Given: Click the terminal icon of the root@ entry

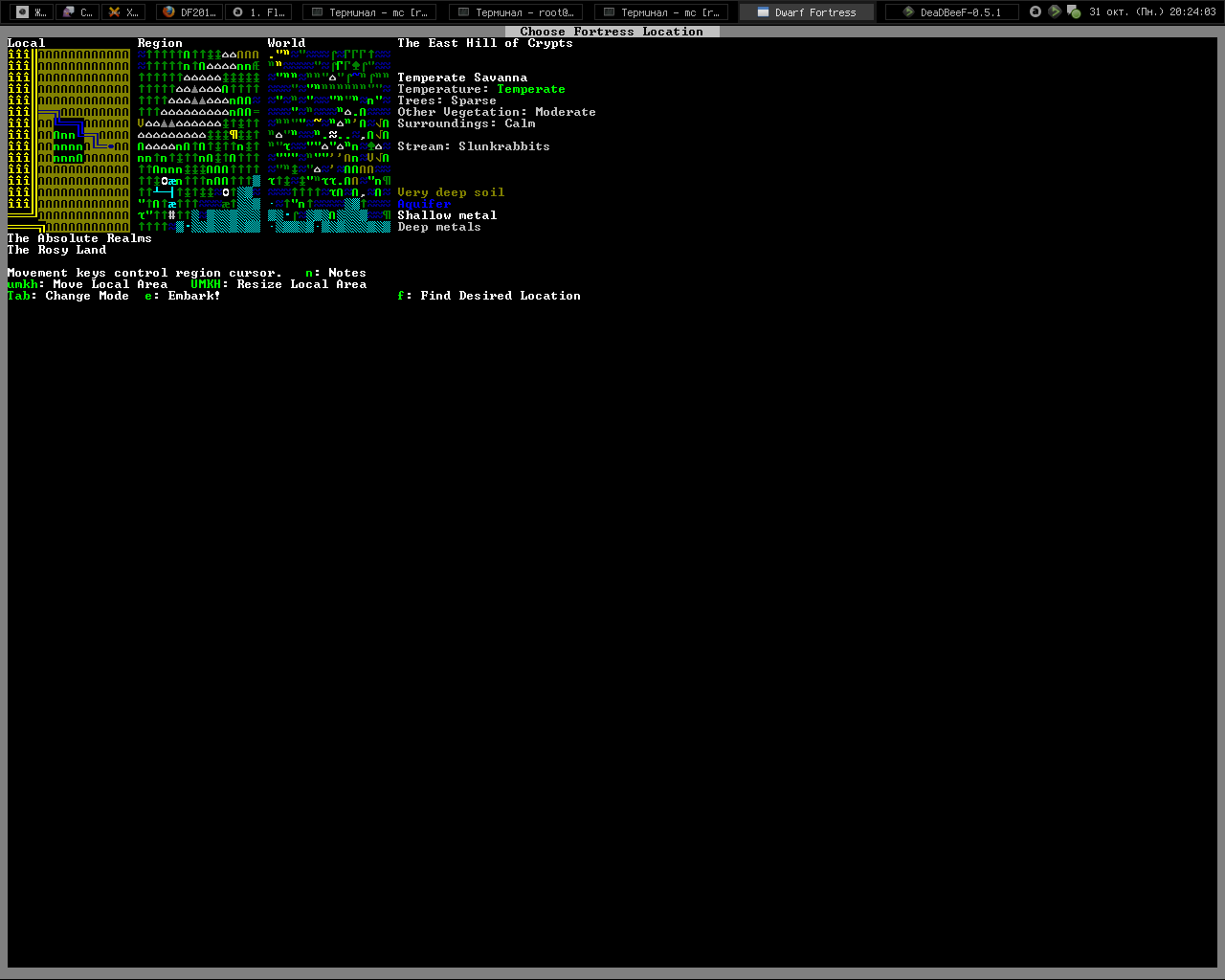Looking at the screenshot, I should pos(464,12).
